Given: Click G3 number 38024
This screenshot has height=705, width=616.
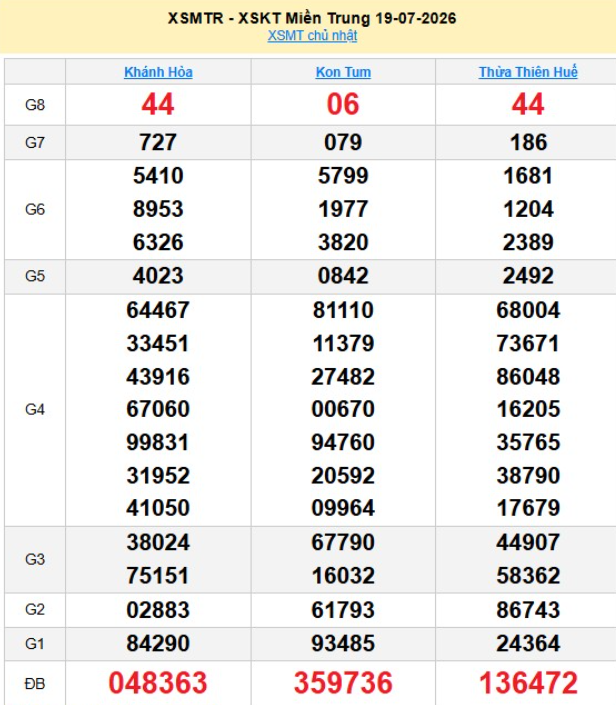Looking at the screenshot, I should [x=158, y=542].
